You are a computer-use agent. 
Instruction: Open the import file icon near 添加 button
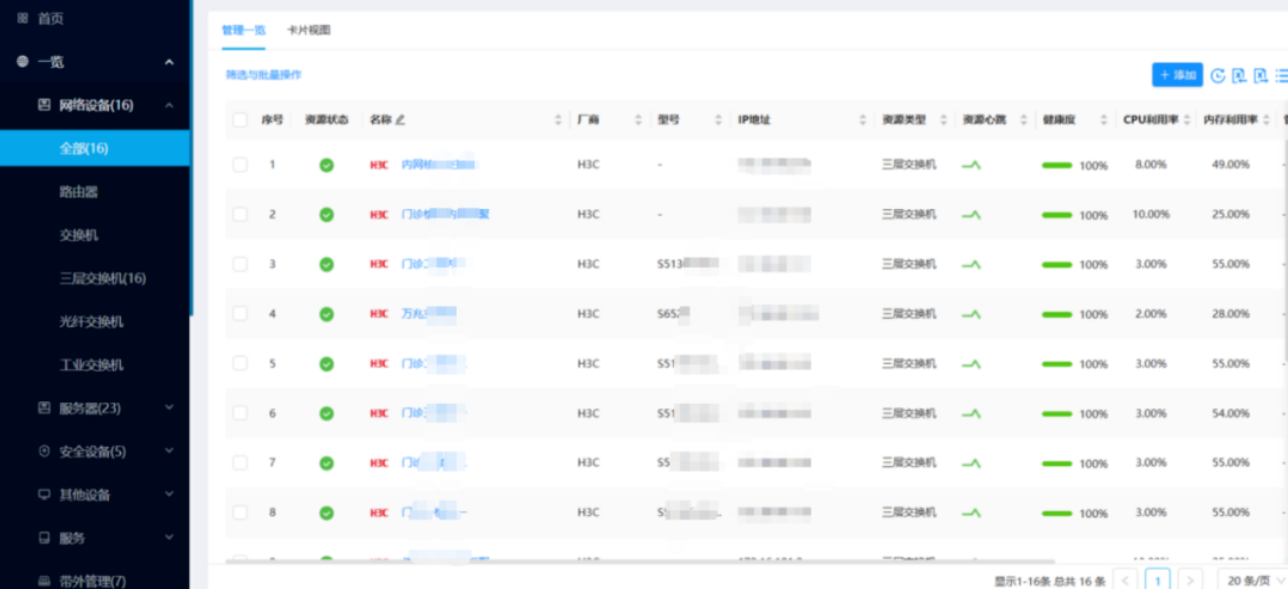pos(1240,74)
